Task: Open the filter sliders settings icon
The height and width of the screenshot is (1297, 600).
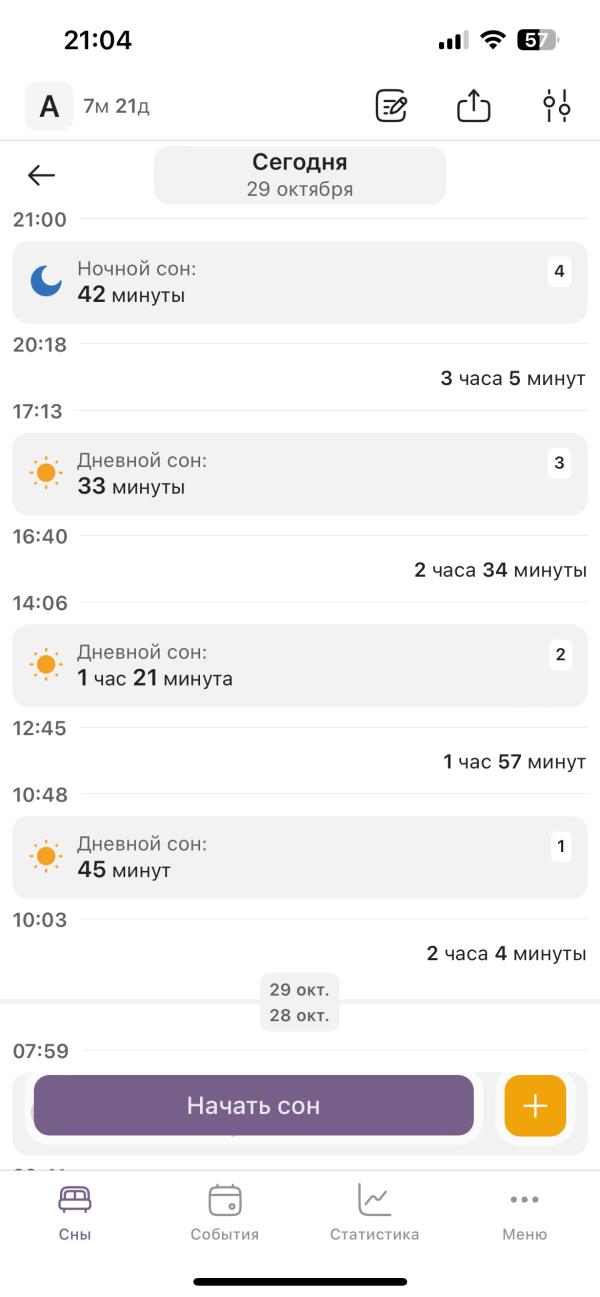Action: [556, 105]
